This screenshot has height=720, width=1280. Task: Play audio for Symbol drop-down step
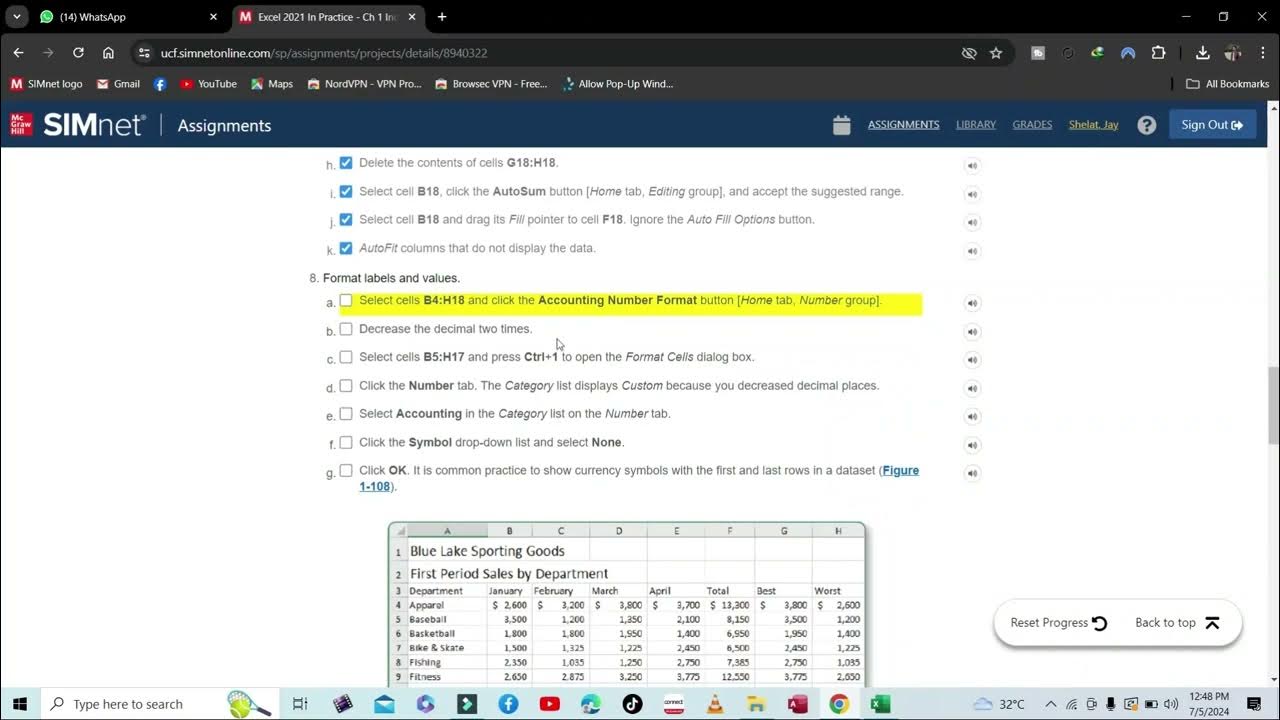(971, 445)
